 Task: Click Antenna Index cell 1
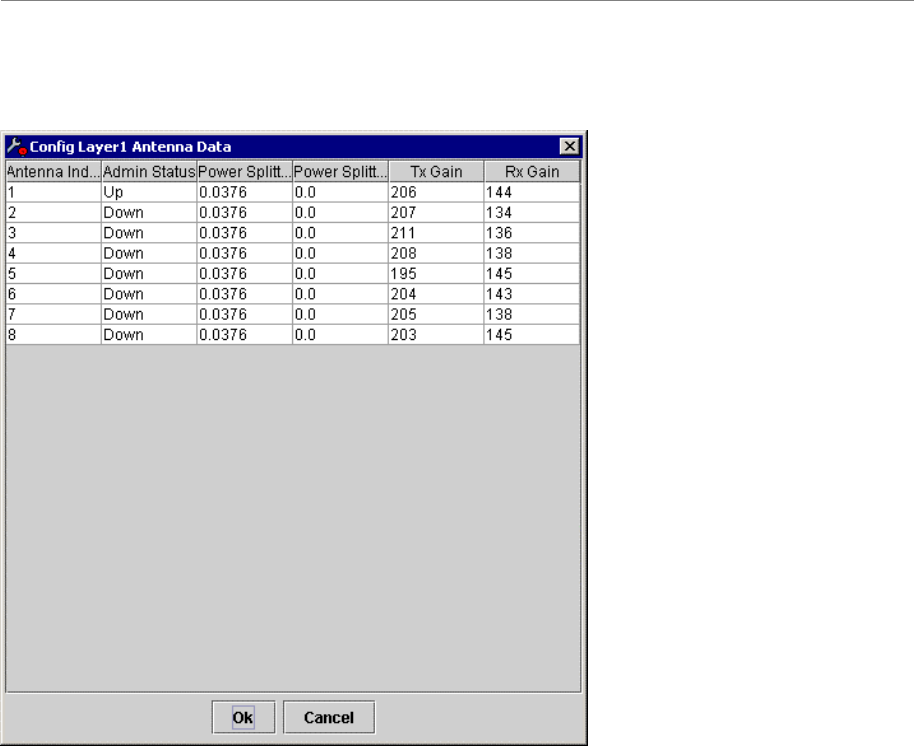(x=53, y=192)
